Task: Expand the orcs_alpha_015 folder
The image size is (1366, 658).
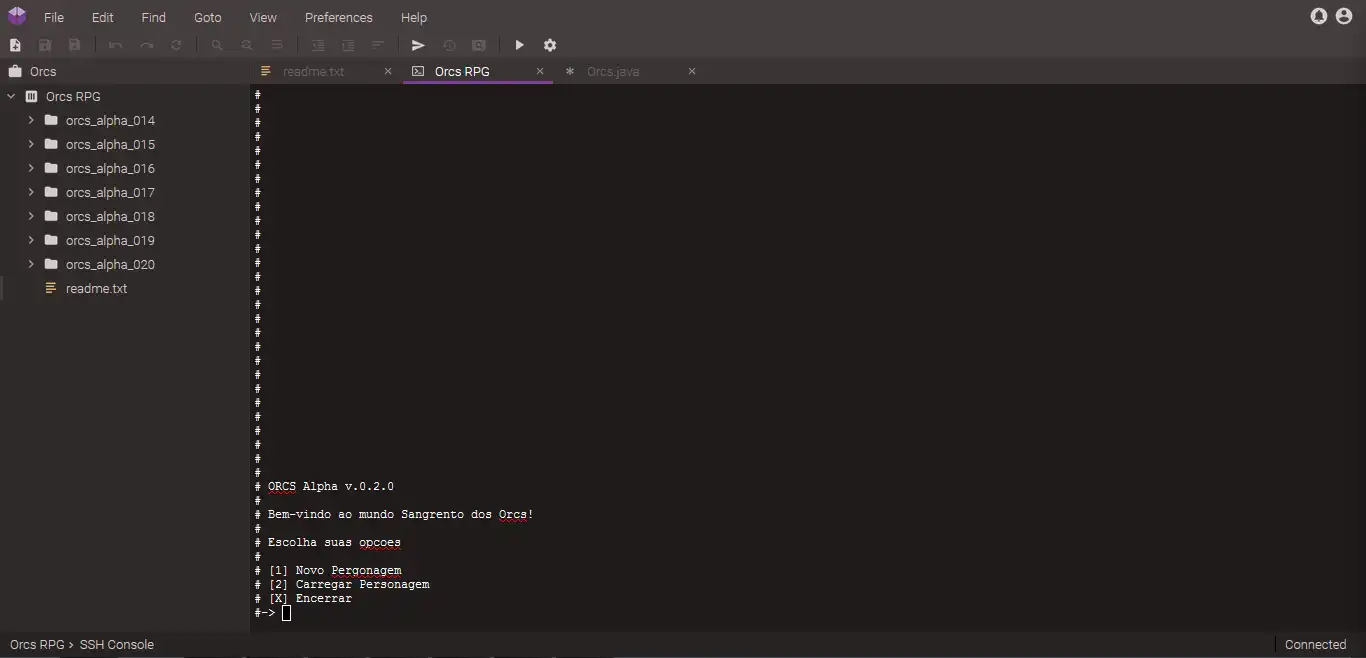Action: (31, 144)
